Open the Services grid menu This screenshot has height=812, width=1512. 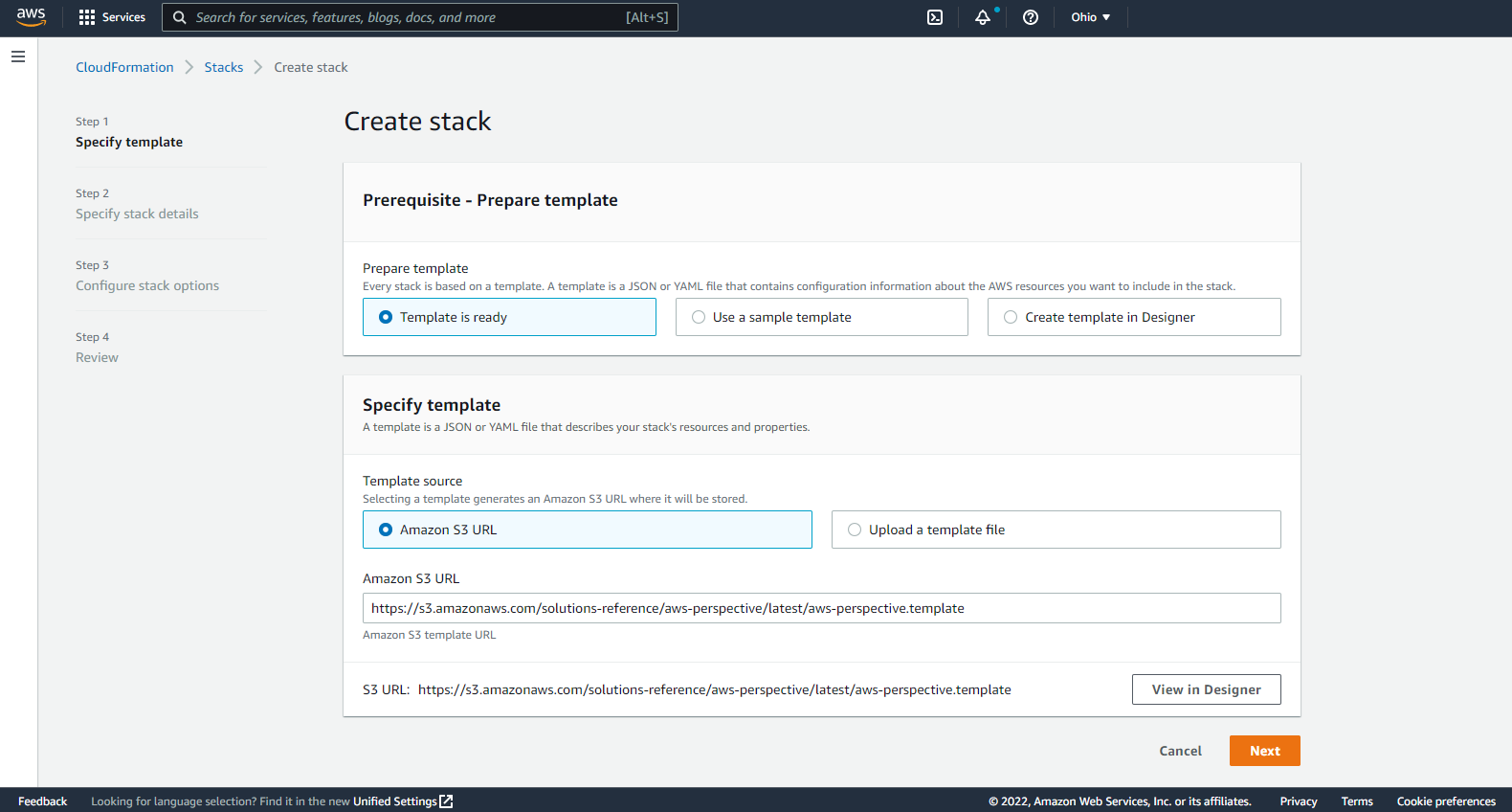point(112,17)
